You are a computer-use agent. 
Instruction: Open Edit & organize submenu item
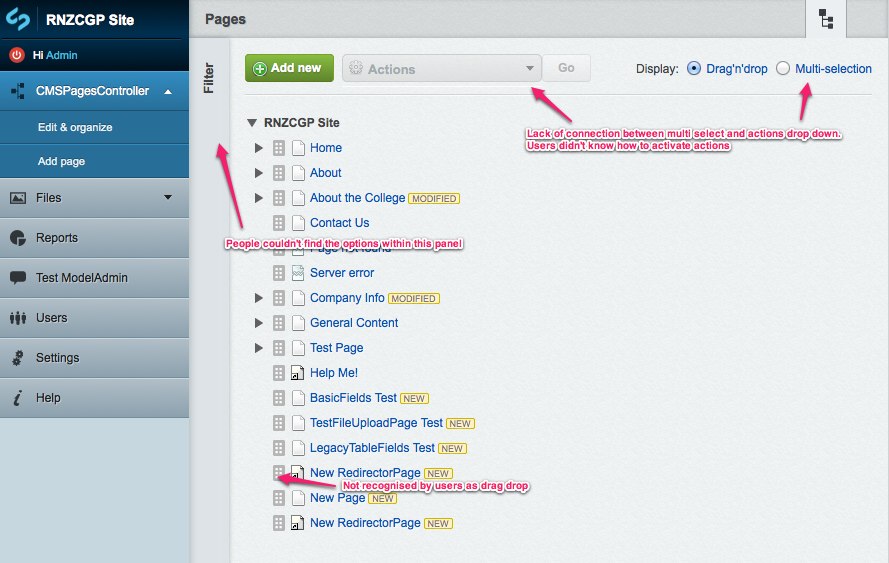coord(75,127)
